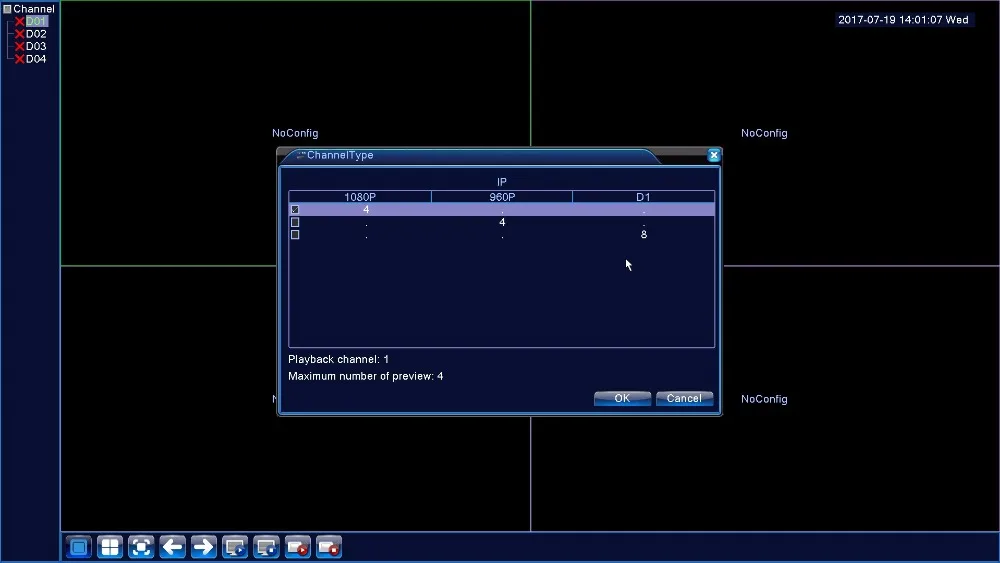The image size is (1000, 563).
Task: Click value 8 in the D1 column
Action: click(x=643, y=235)
